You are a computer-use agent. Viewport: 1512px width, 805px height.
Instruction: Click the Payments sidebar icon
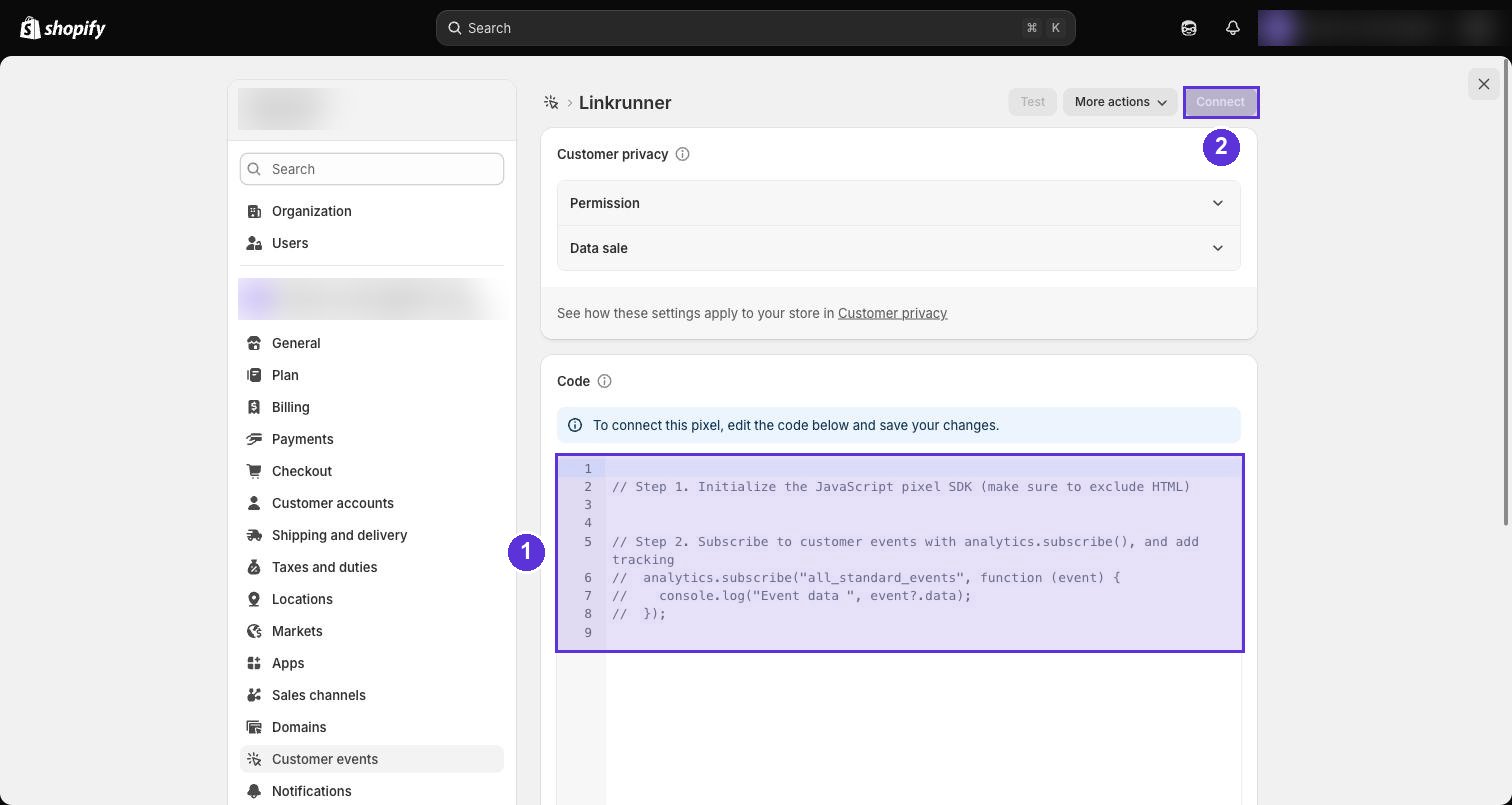[254, 439]
